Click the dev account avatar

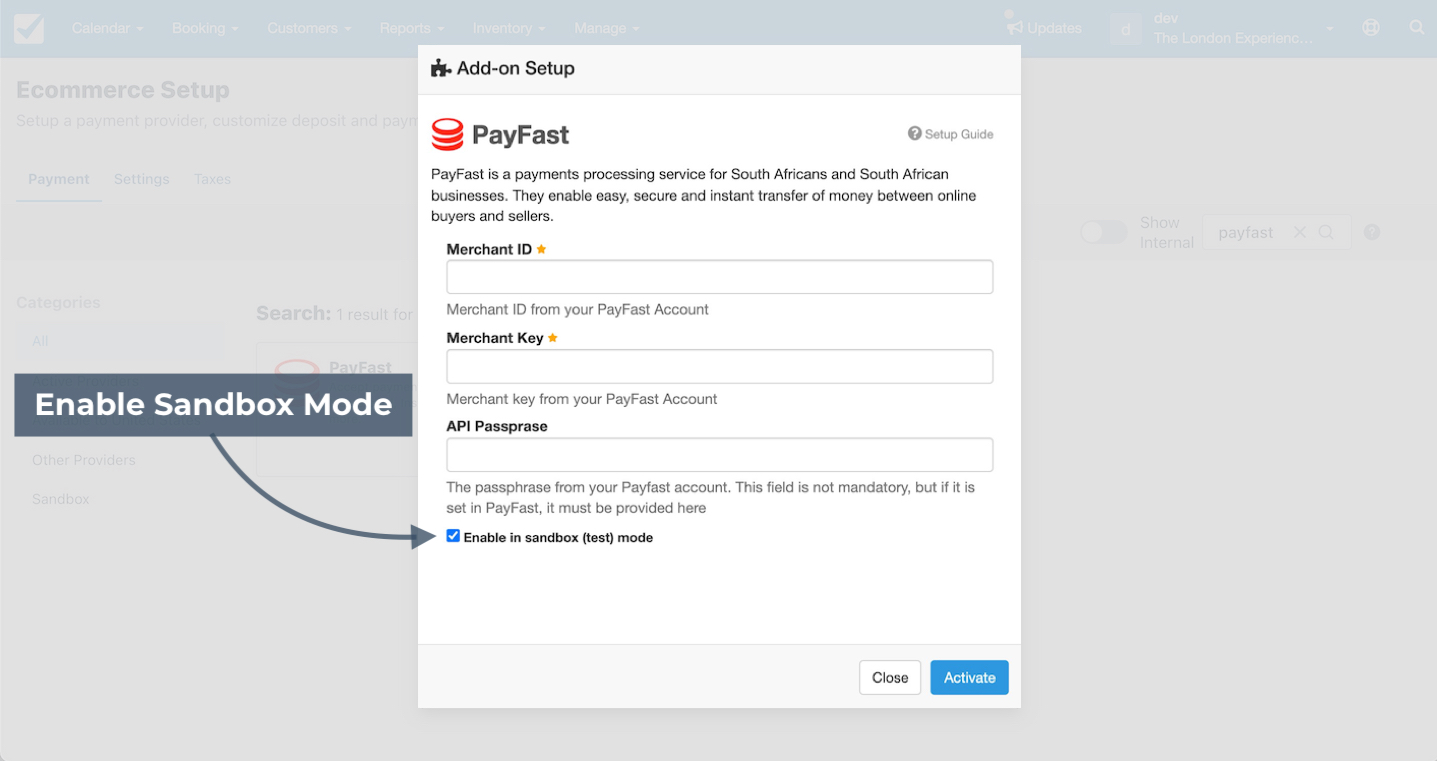point(1126,29)
